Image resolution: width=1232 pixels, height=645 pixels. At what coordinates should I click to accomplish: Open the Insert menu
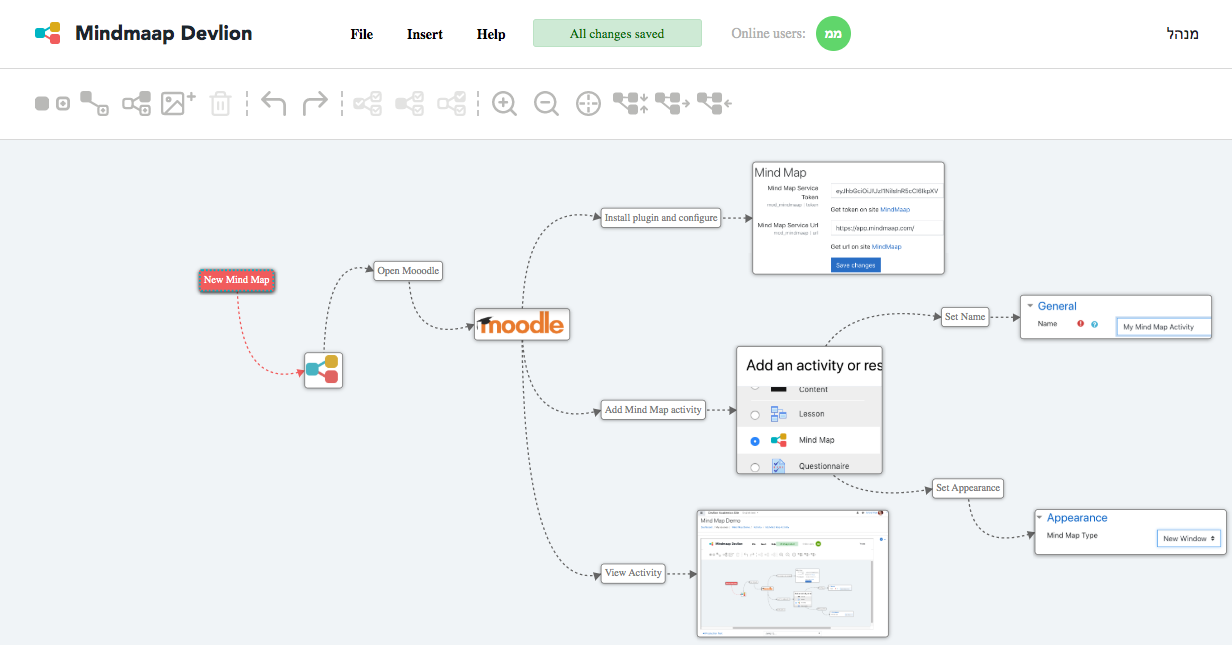[424, 33]
